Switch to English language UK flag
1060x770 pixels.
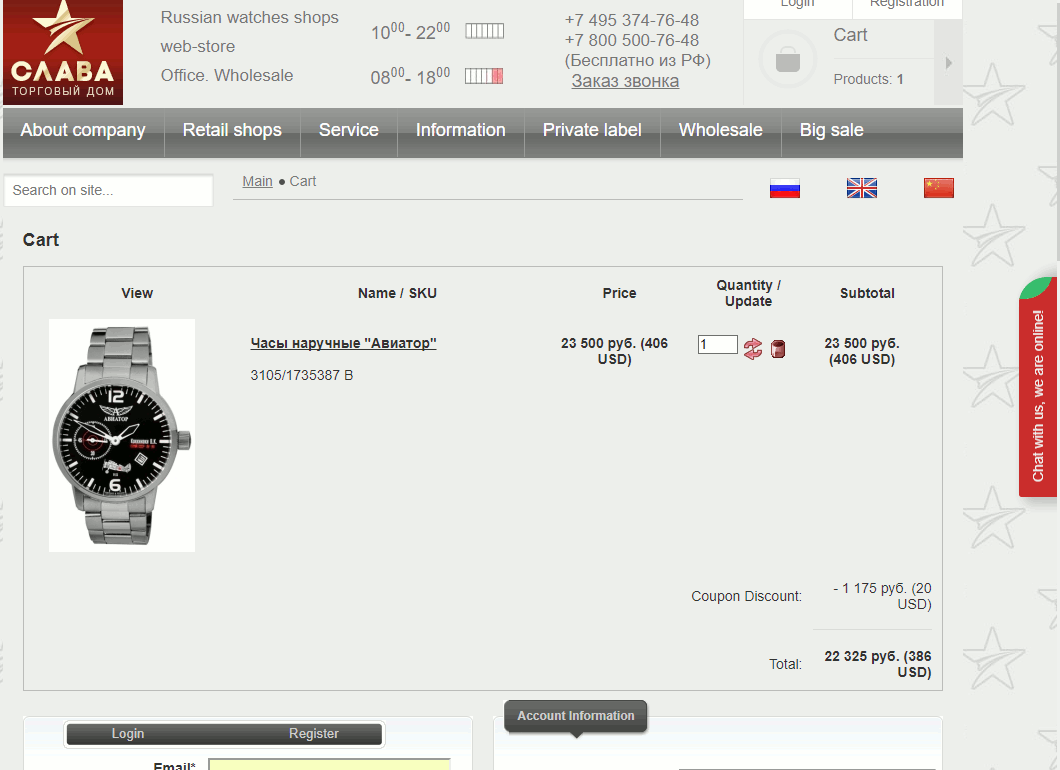862,188
